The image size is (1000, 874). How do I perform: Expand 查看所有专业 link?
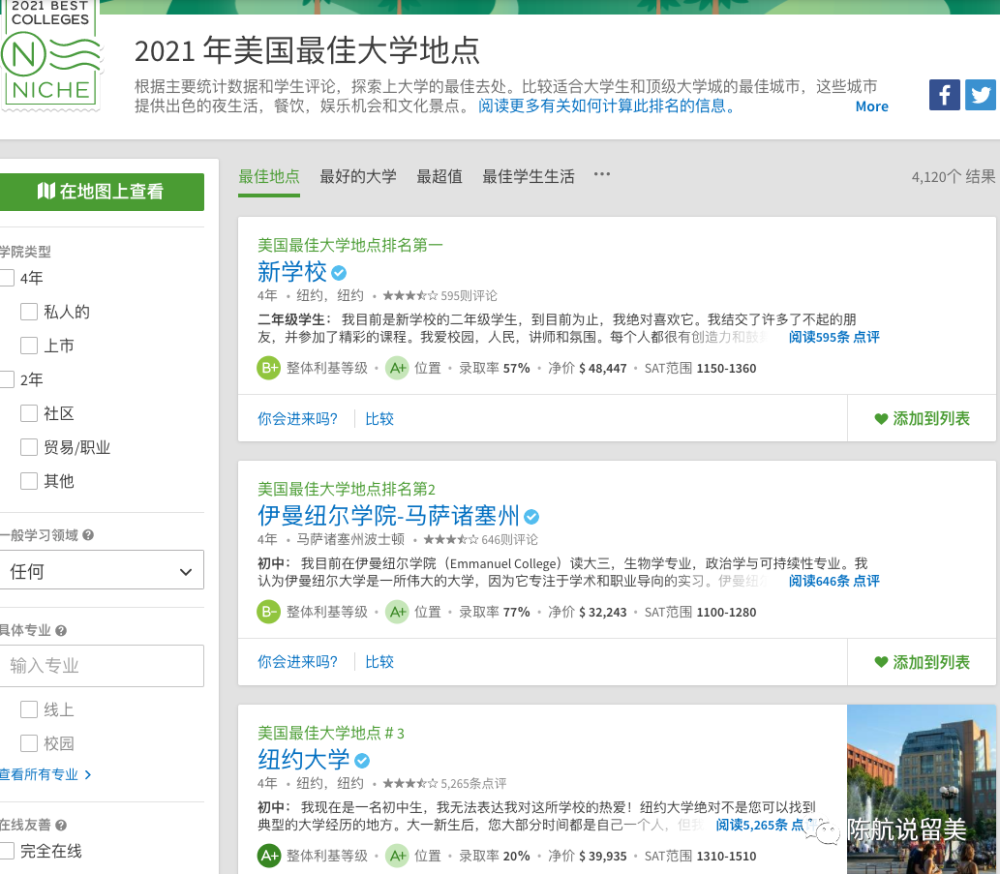pos(46,774)
